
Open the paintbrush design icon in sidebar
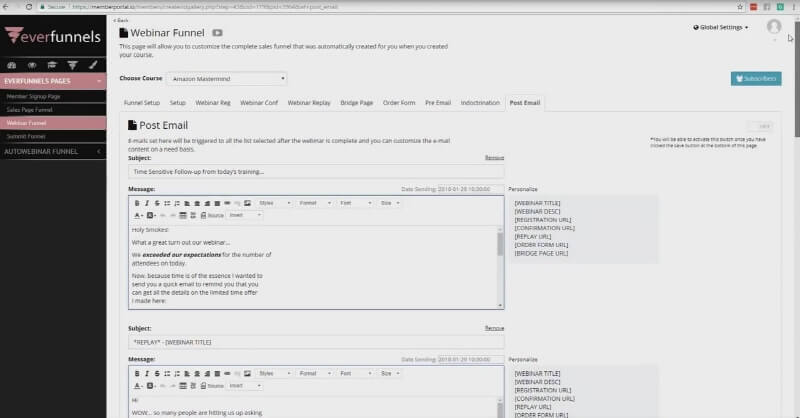pyautogui.click(x=93, y=65)
